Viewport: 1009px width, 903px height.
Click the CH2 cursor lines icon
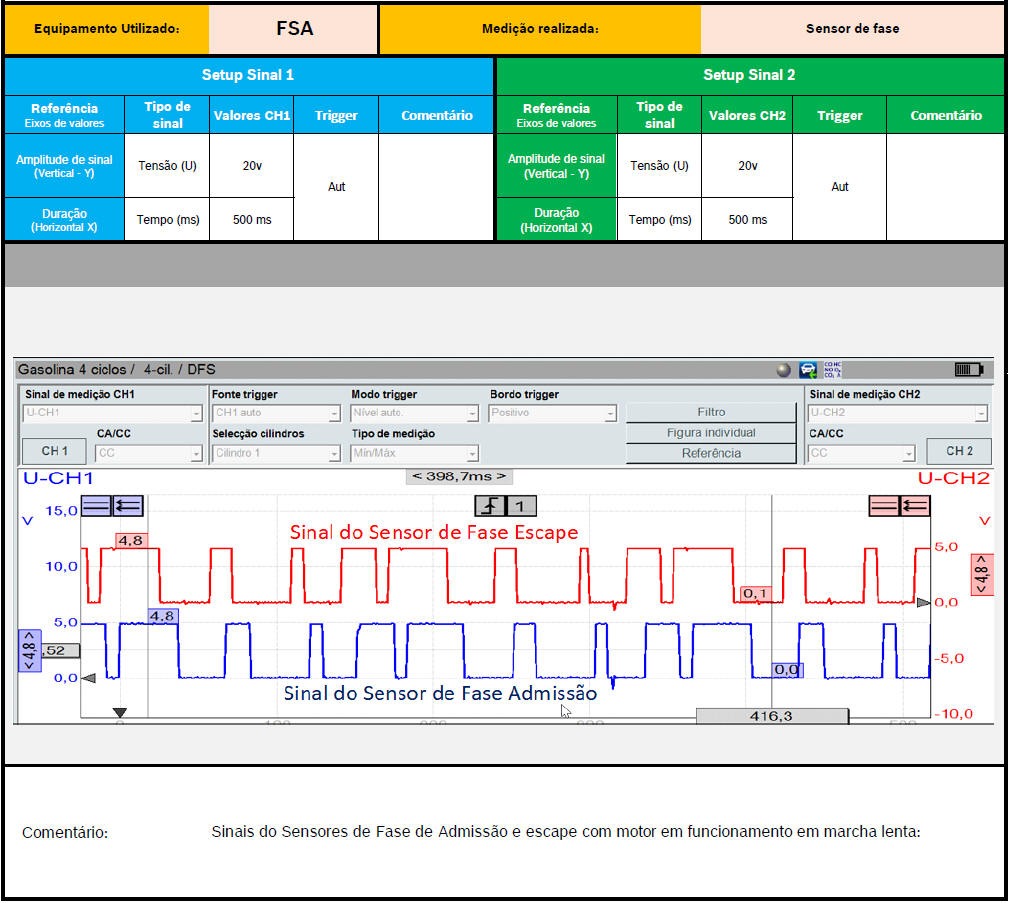(884, 505)
